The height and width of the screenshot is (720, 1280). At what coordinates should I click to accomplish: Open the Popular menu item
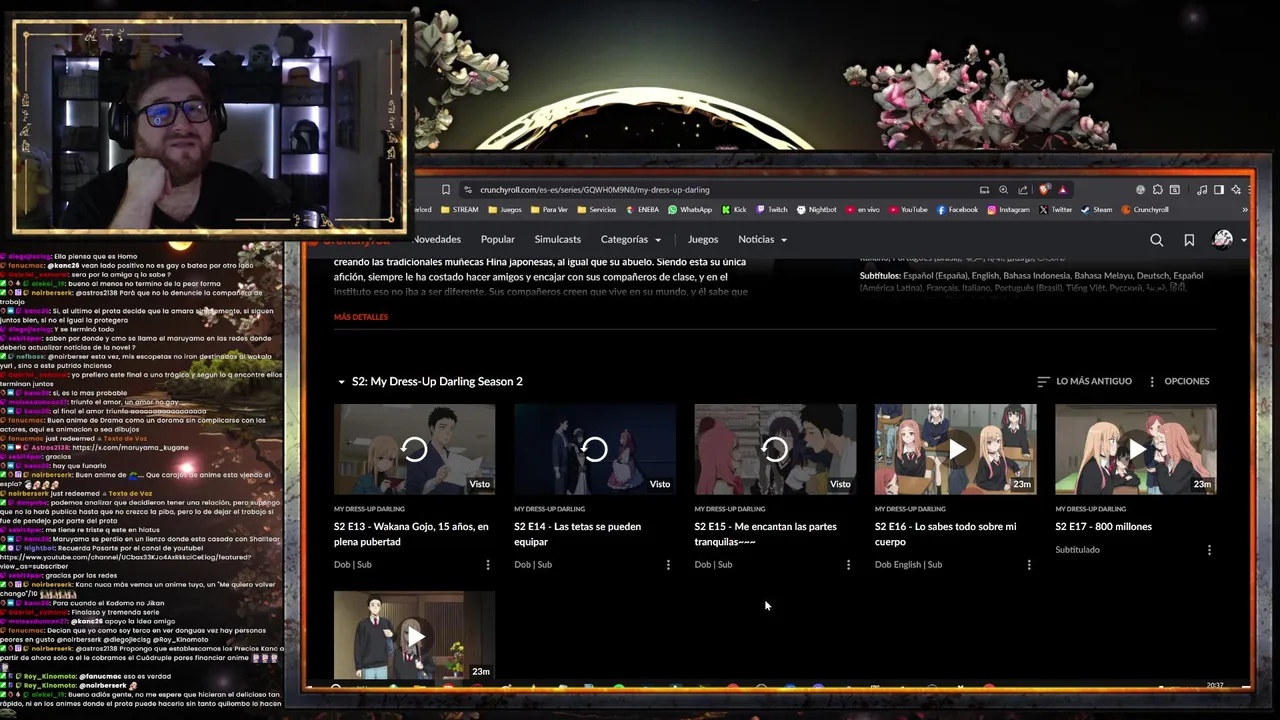497,239
